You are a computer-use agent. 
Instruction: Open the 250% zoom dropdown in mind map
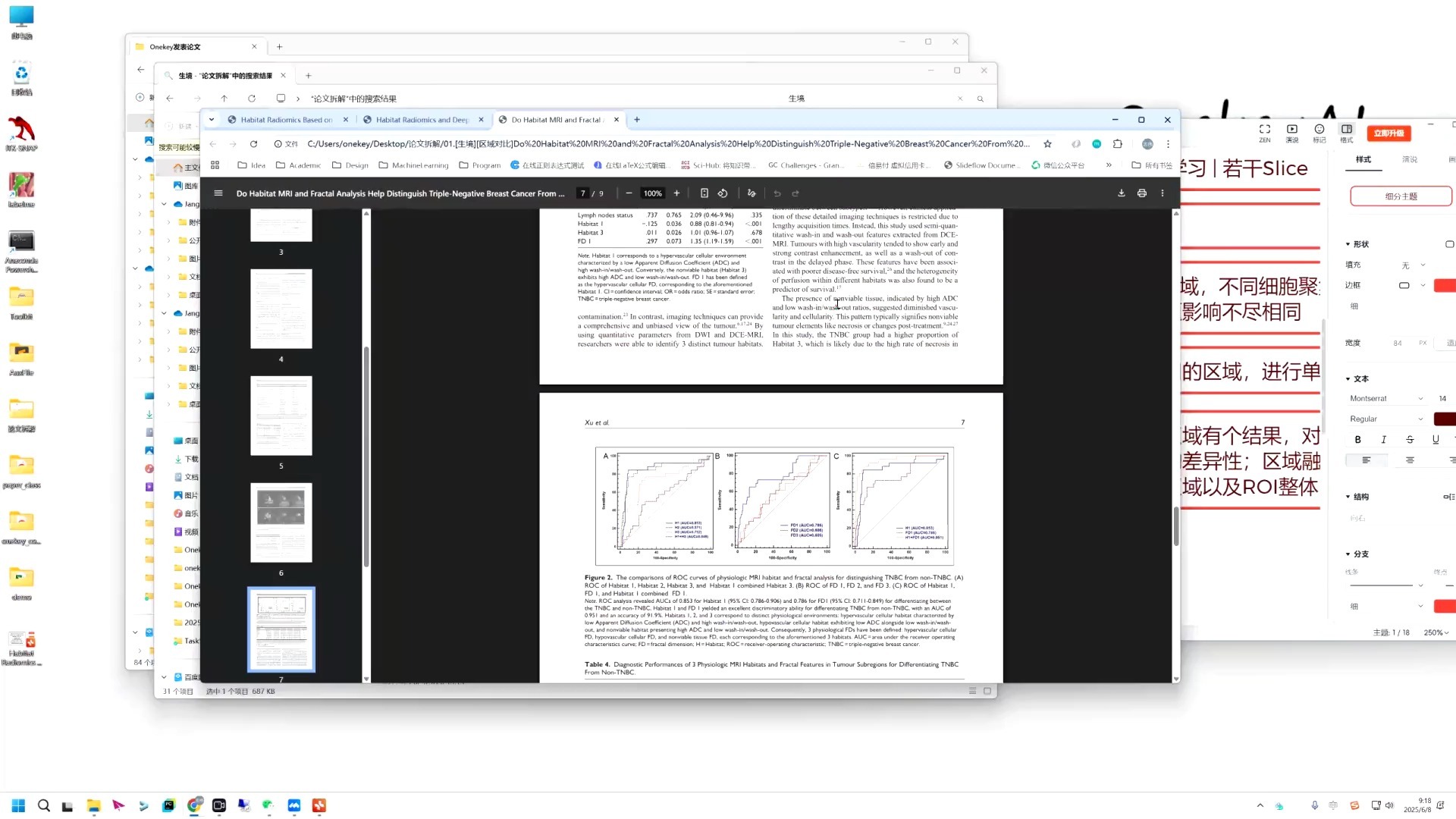1436,632
